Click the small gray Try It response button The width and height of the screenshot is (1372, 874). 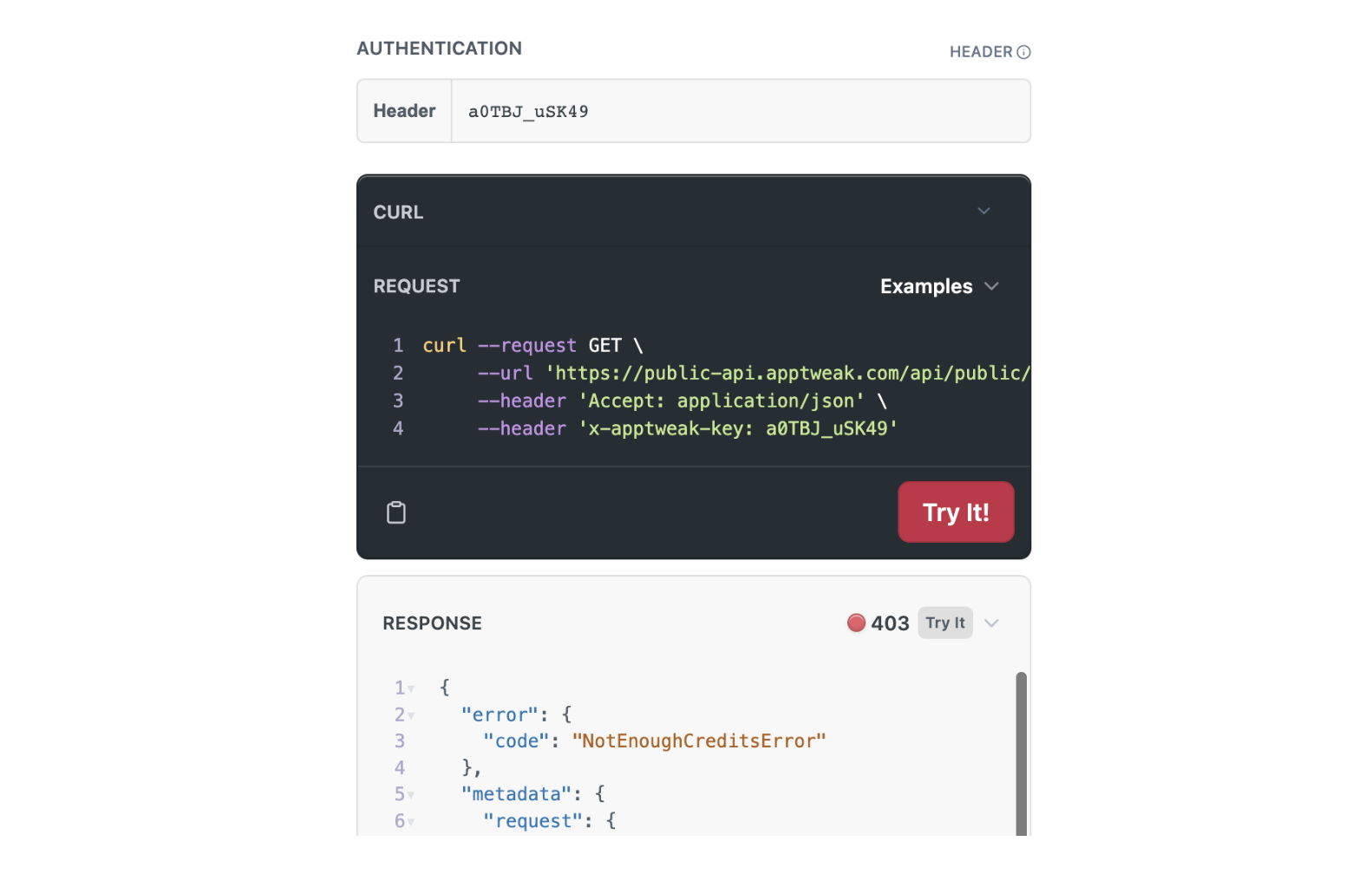click(945, 623)
